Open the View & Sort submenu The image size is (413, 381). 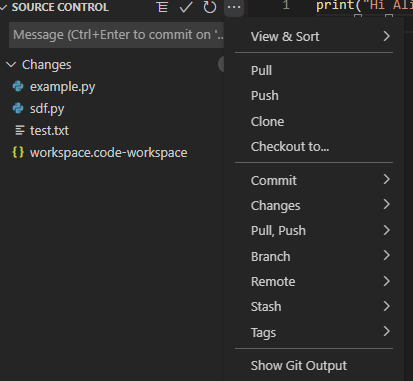314,36
